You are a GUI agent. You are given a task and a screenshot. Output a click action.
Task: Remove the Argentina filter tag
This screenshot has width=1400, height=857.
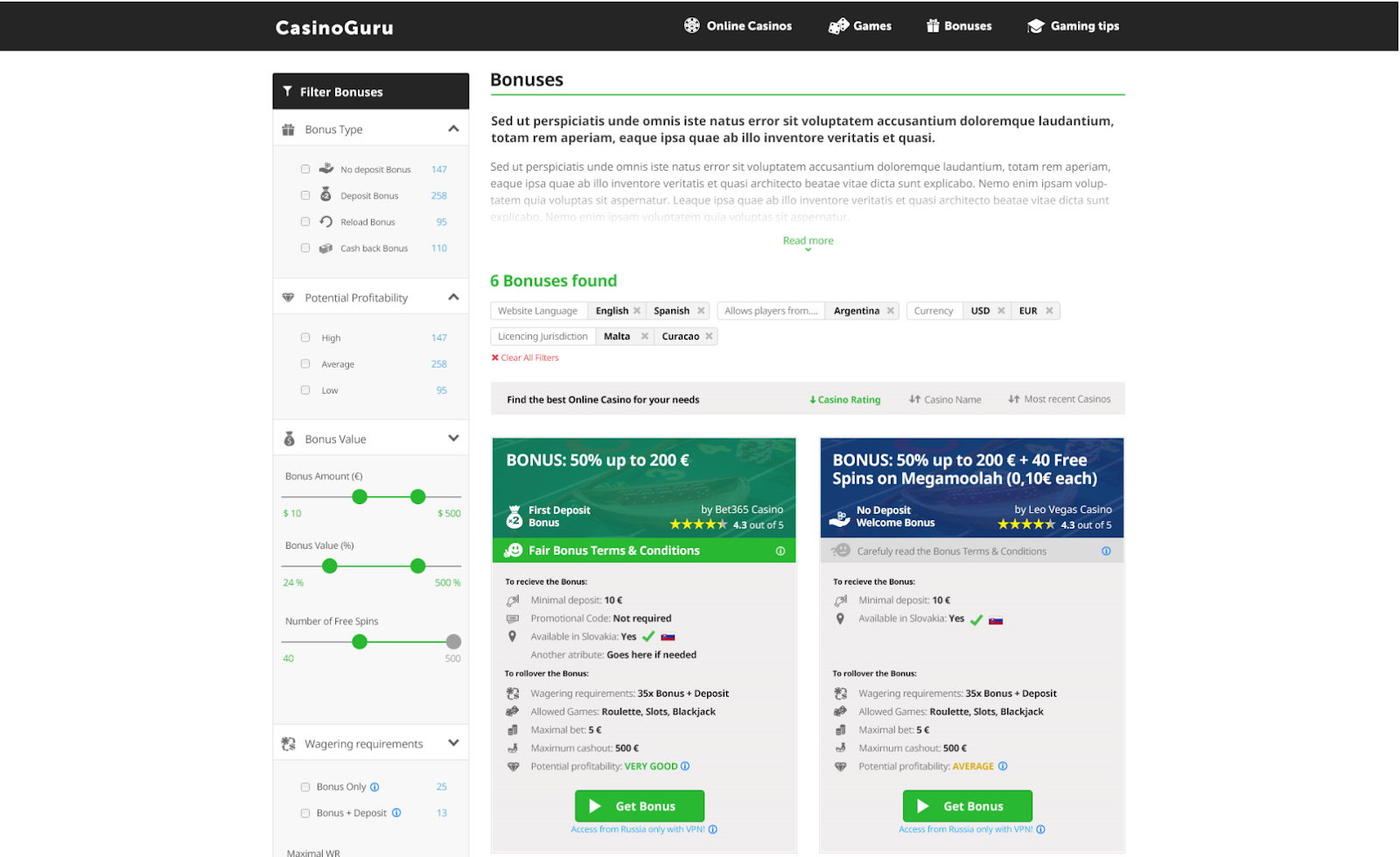(891, 311)
